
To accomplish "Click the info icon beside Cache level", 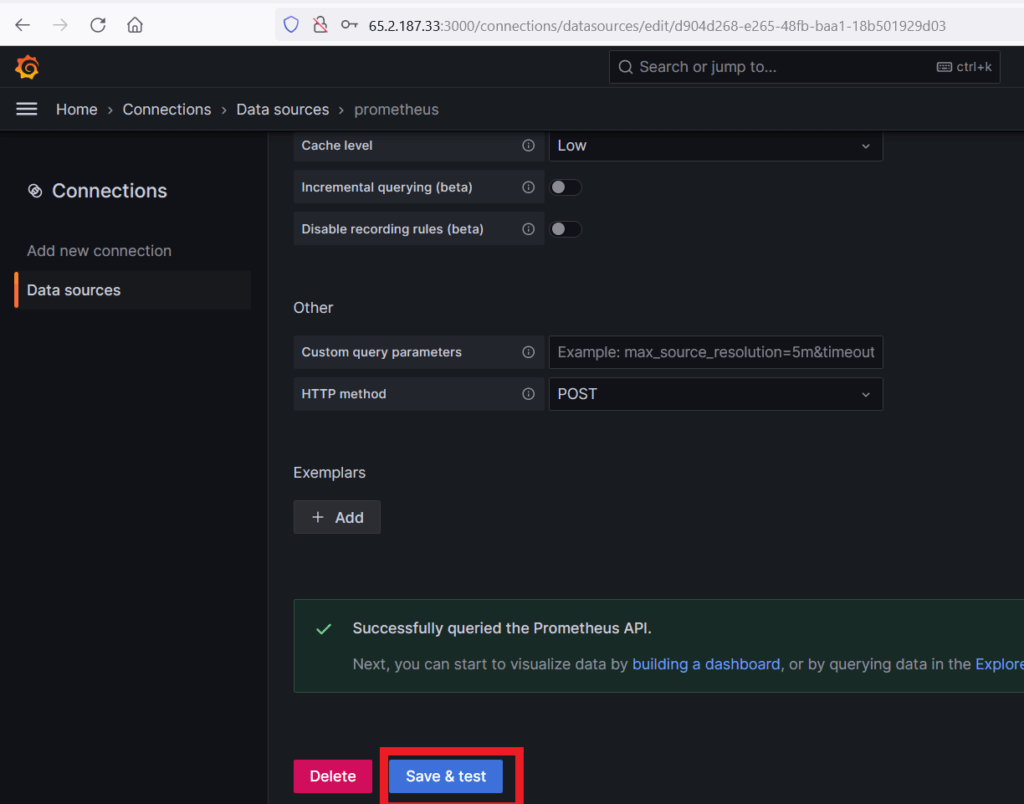I will [x=529, y=145].
